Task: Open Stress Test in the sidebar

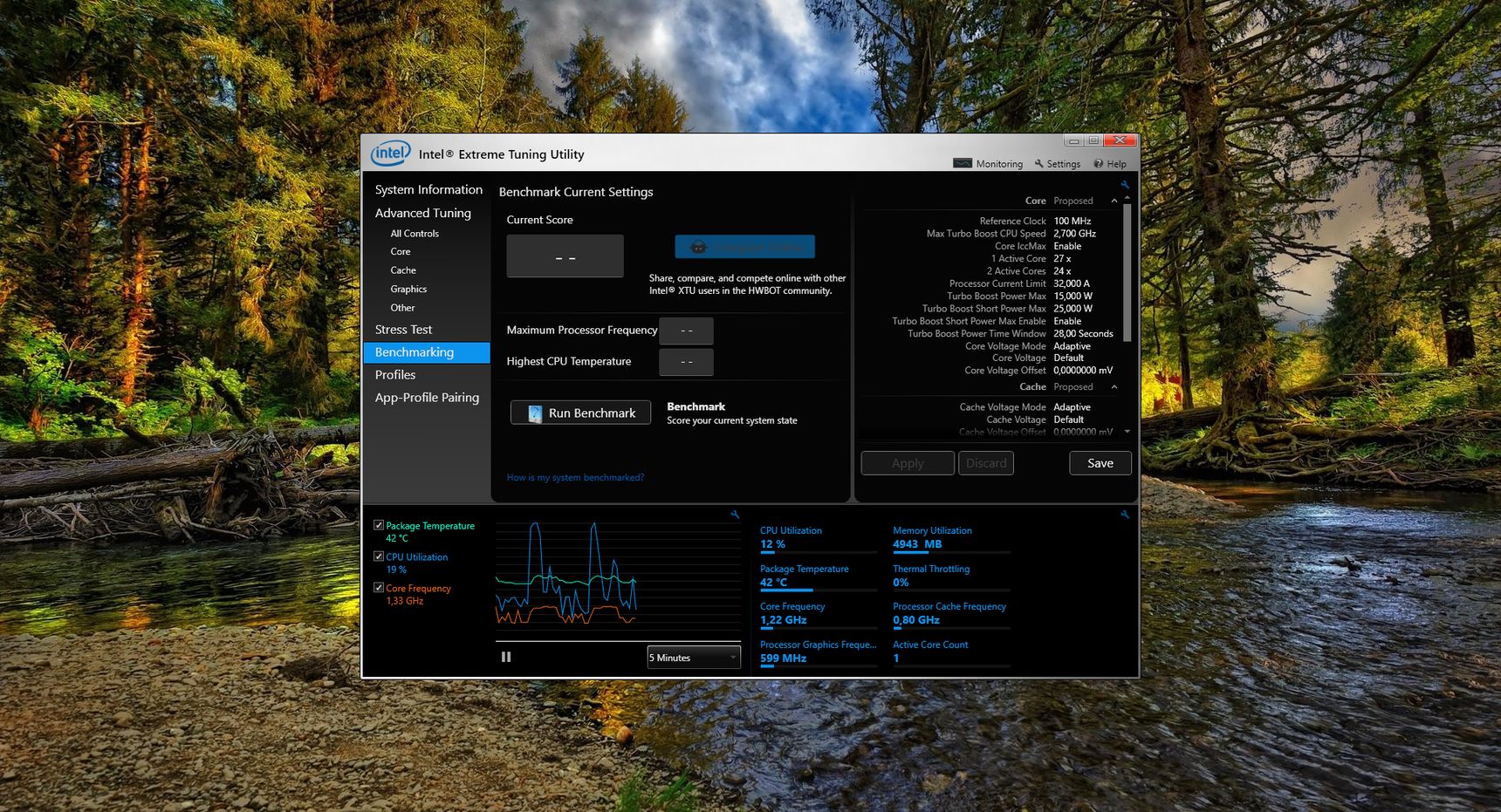Action: (x=403, y=330)
